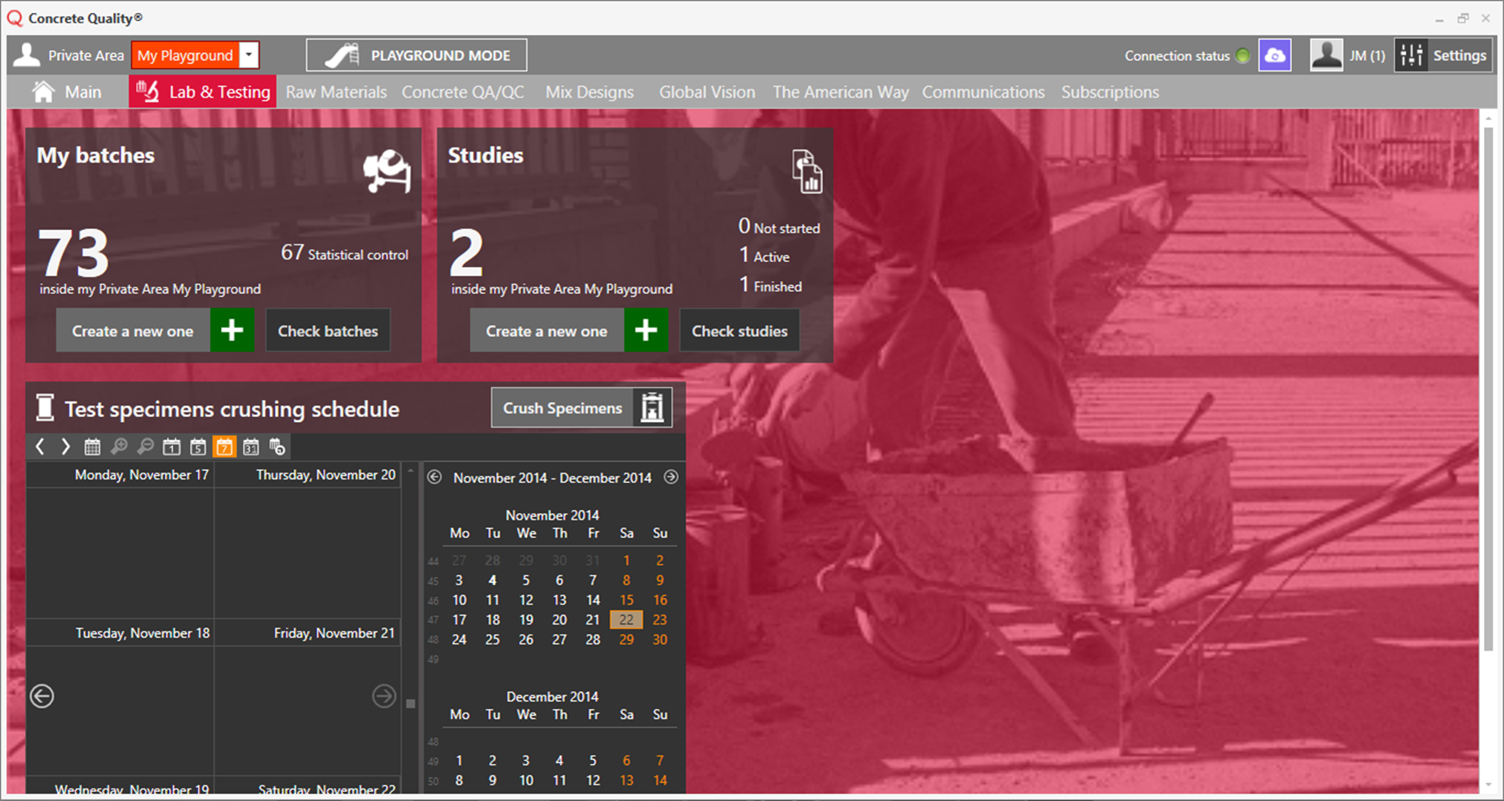
Task: Click the test specimen cylinder icon
Action: [44, 408]
